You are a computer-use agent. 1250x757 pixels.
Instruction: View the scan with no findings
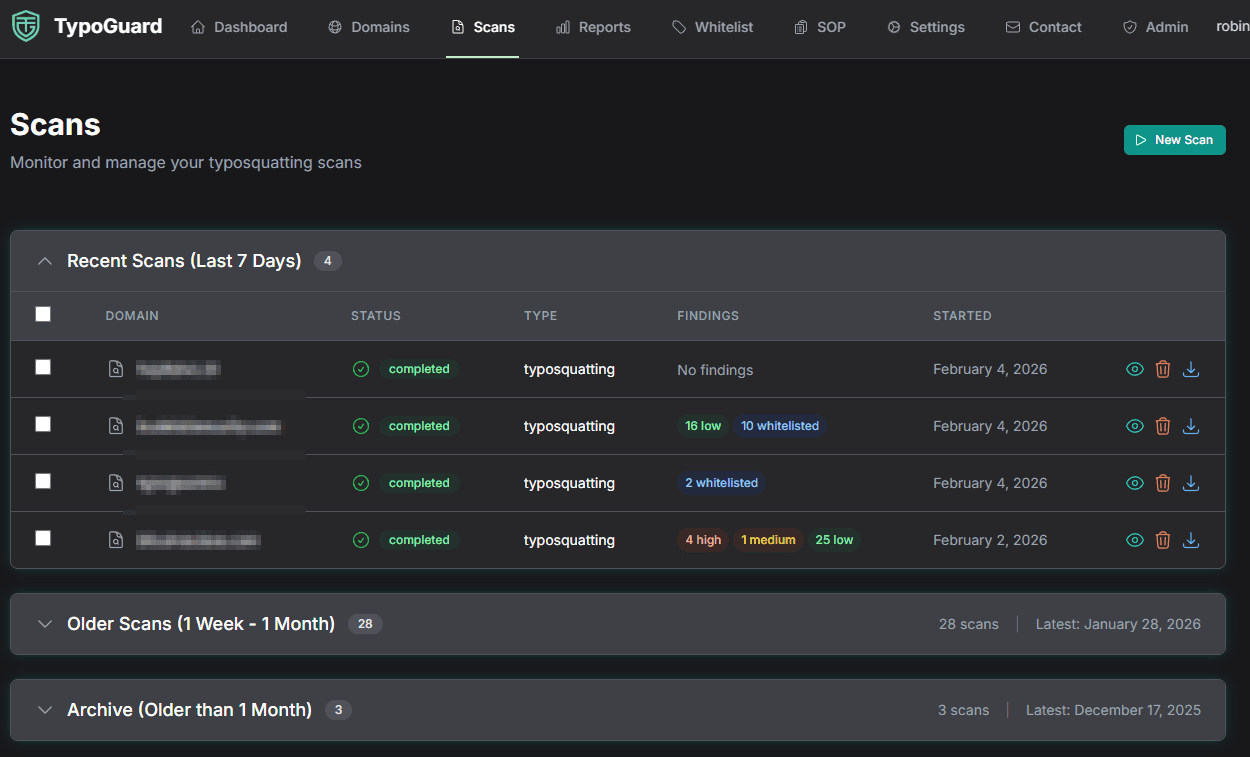point(1134,369)
